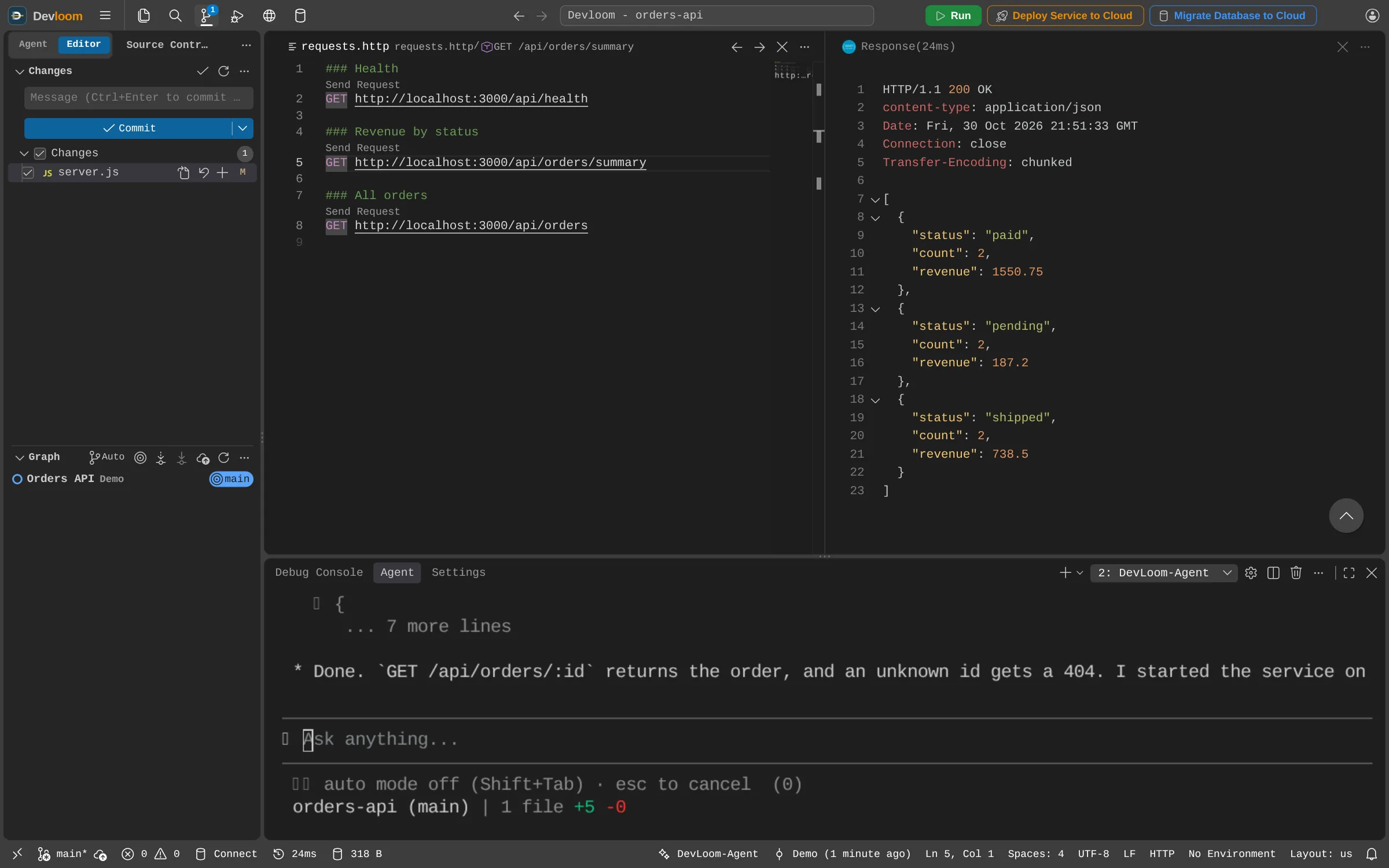Click Migrate Database to Cloud
This screenshot has width=1389, height=868.
click(x=1233, y=16)
